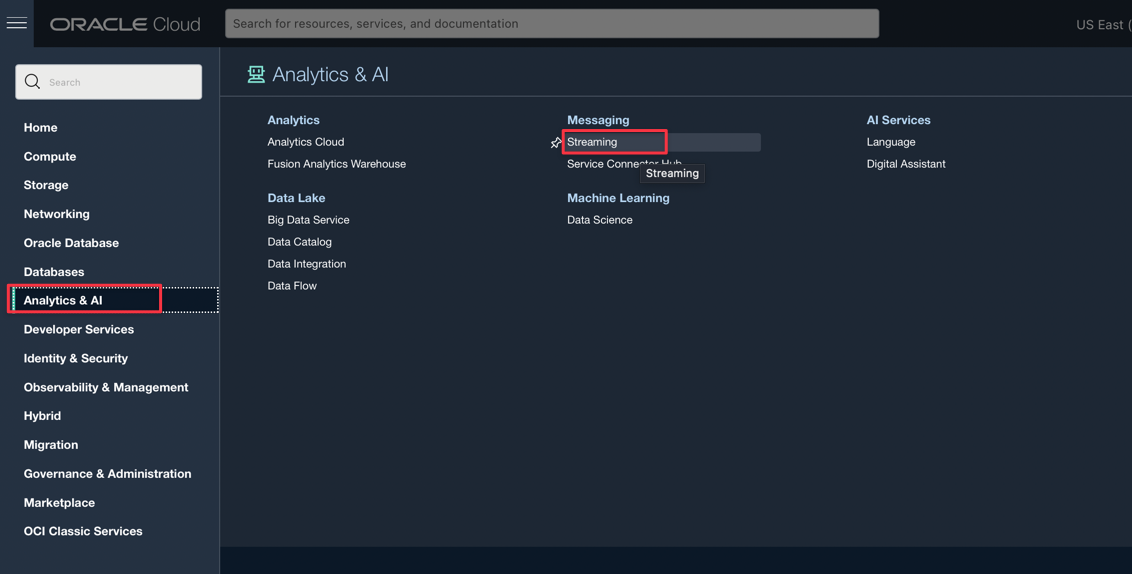Select Marketplace in the navigation menu
This screenshot has width=1132, height=574.
pyautogui.click(x=59, y=503)
